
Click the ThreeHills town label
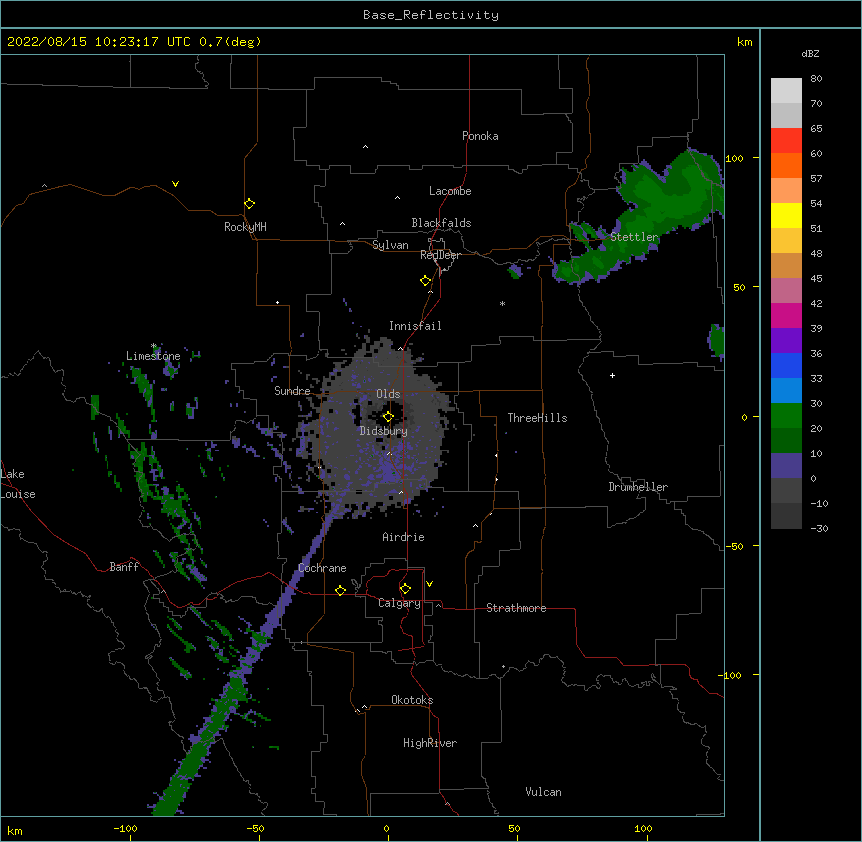[x=537, y=418]
